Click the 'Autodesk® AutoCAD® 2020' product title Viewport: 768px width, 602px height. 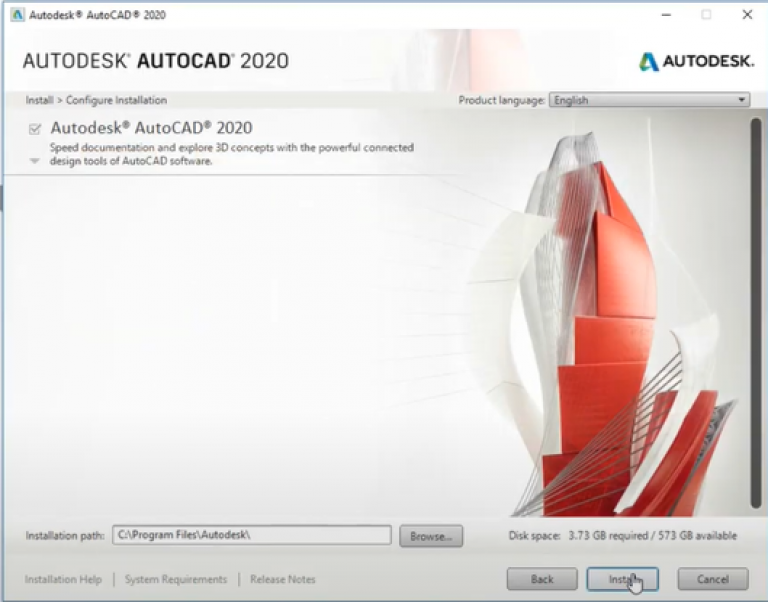151,128
